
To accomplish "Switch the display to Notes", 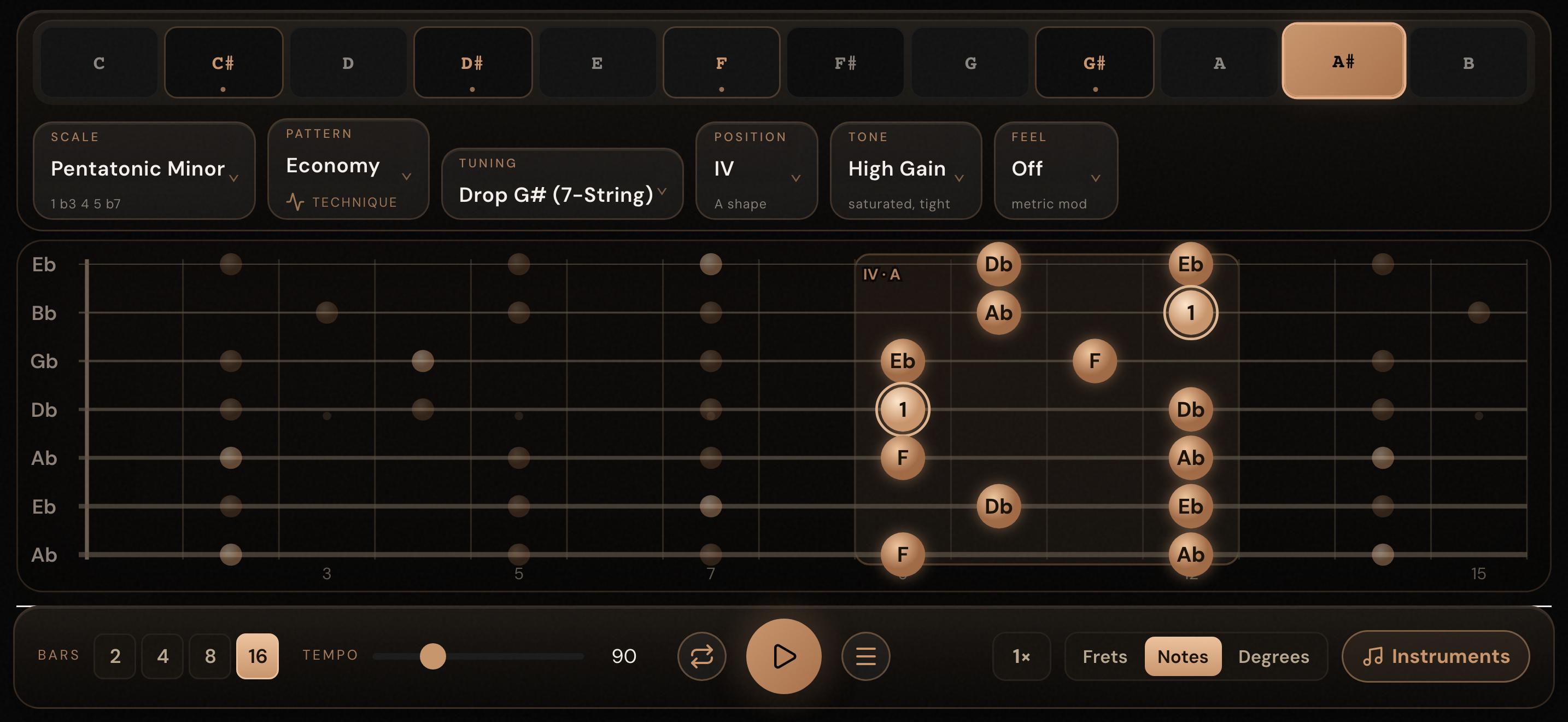I will tap(1182, 656).
